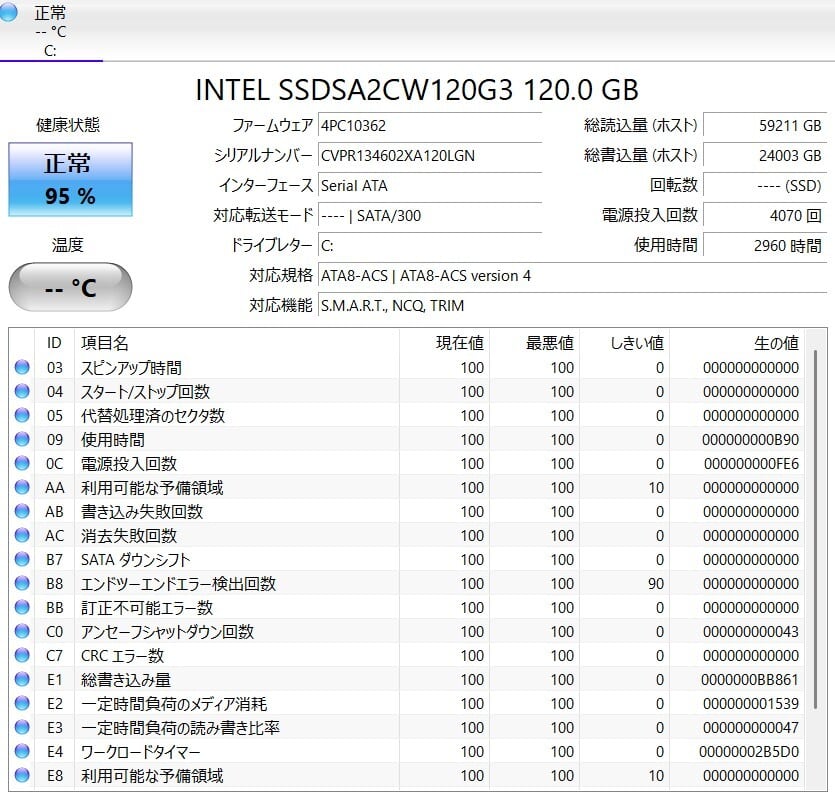Select the status orb for ID 09 使用時間

pyautogui.click(x=22, y=440)
